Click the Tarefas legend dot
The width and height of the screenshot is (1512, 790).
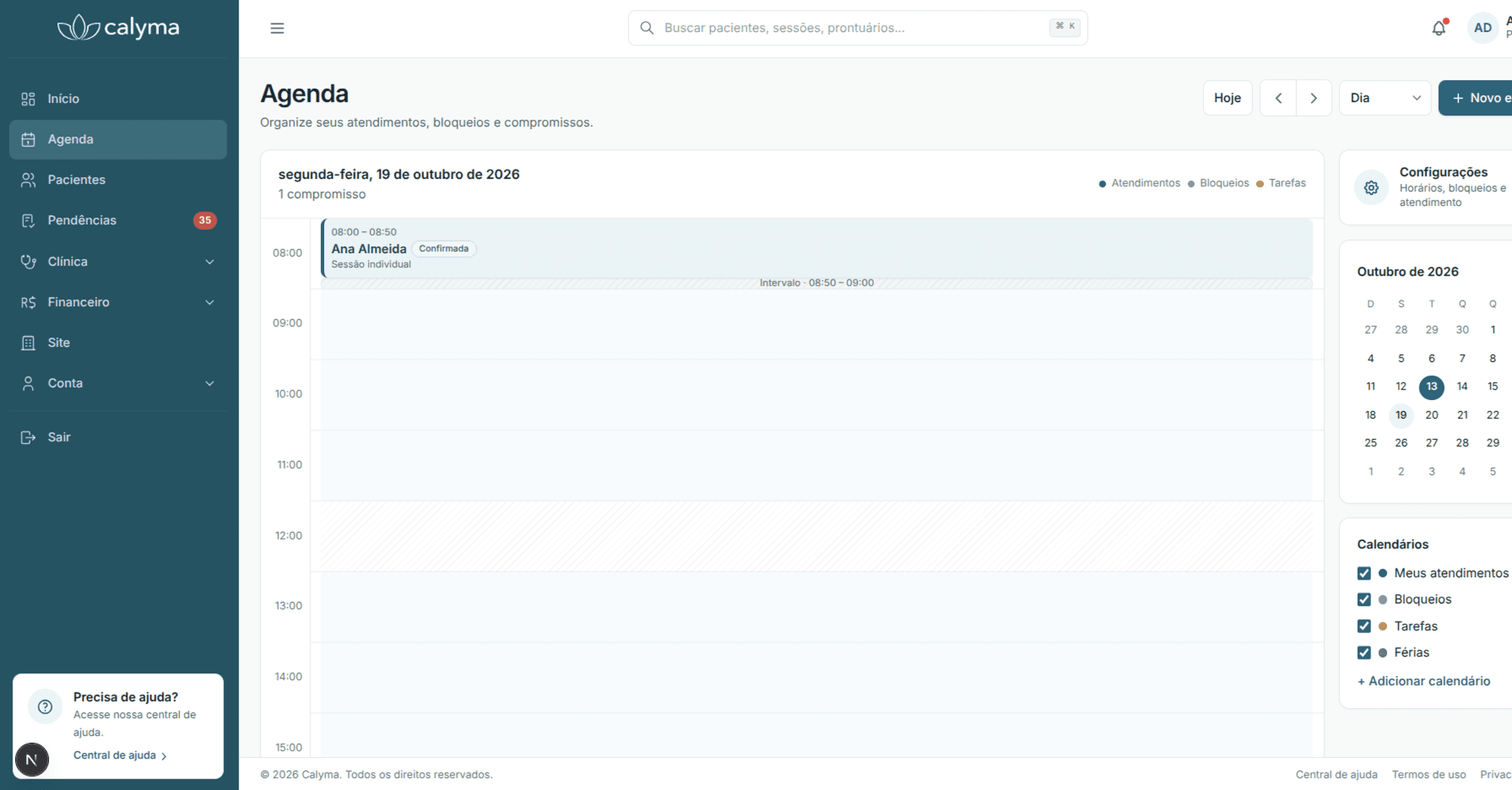[1260, 184]
